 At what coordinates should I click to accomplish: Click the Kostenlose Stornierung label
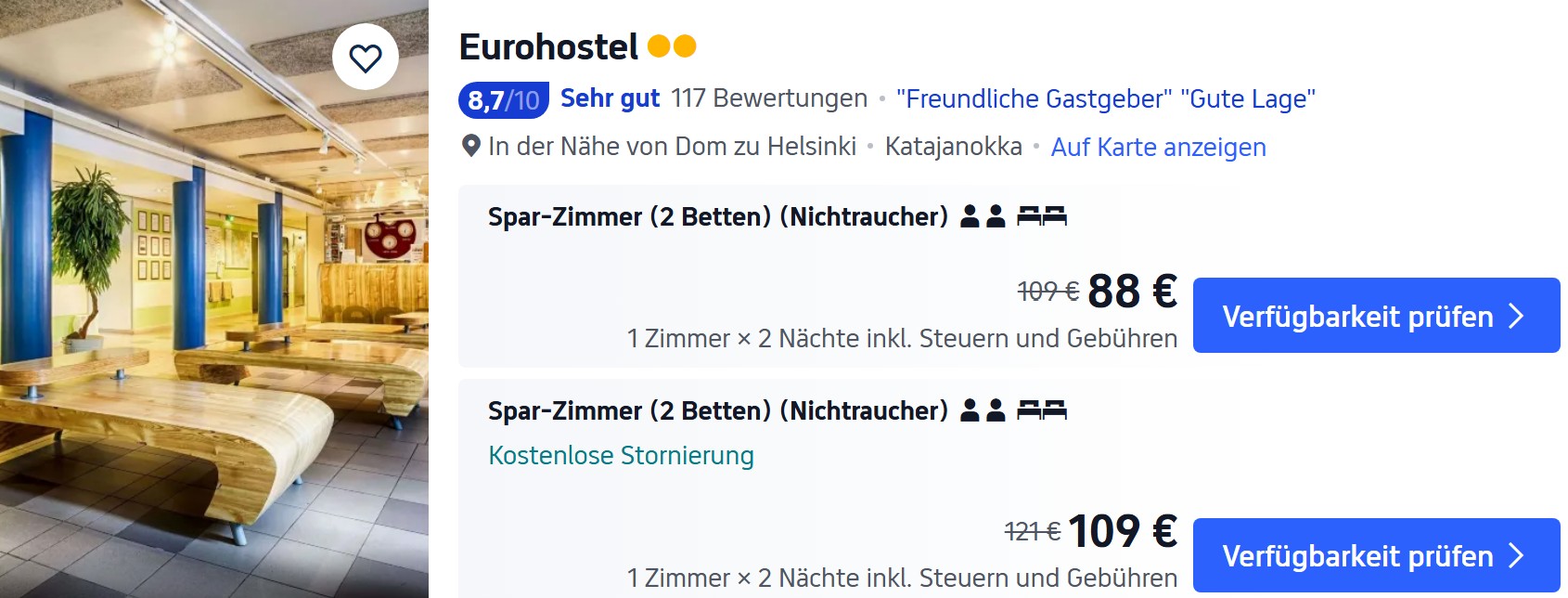point(621,456)
